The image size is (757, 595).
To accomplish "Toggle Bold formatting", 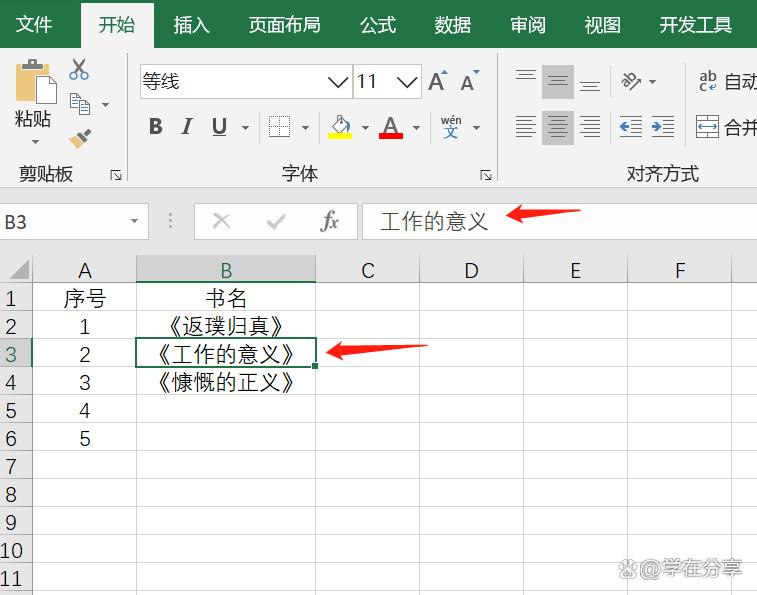I will pos(156,127).
